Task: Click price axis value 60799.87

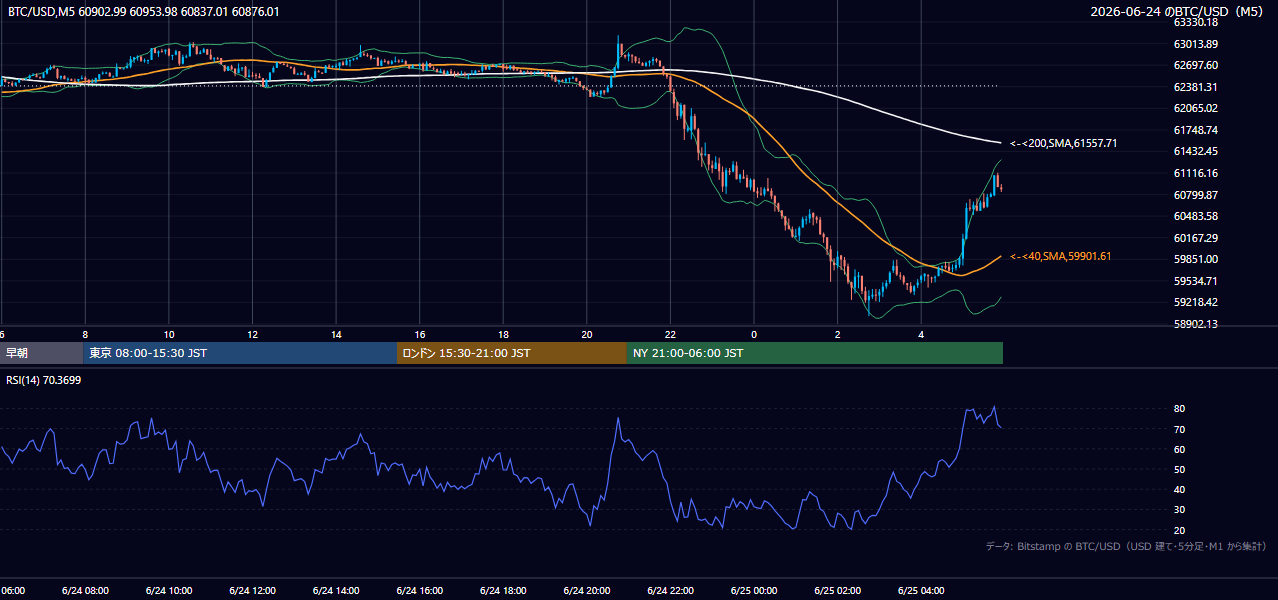Action: pos(1195,195)
